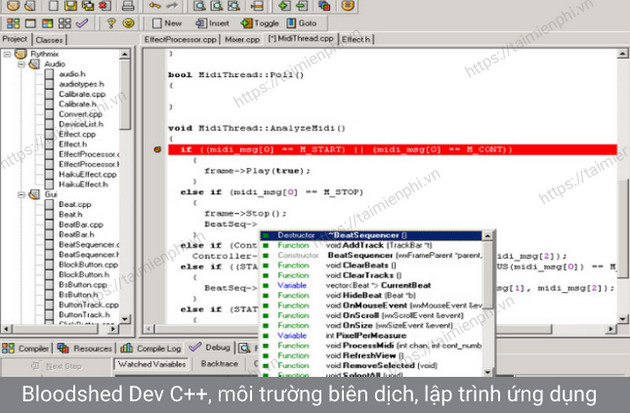Click the project tree vertical scrollbar thumb
630x413 pixels.
tap(125, 94)
